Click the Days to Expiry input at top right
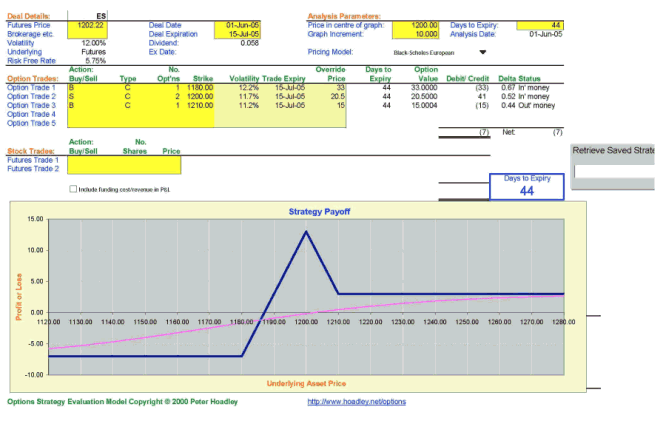The height and width of the screenshot is (421, 666). pyautogui.click(x=541, y=25)
